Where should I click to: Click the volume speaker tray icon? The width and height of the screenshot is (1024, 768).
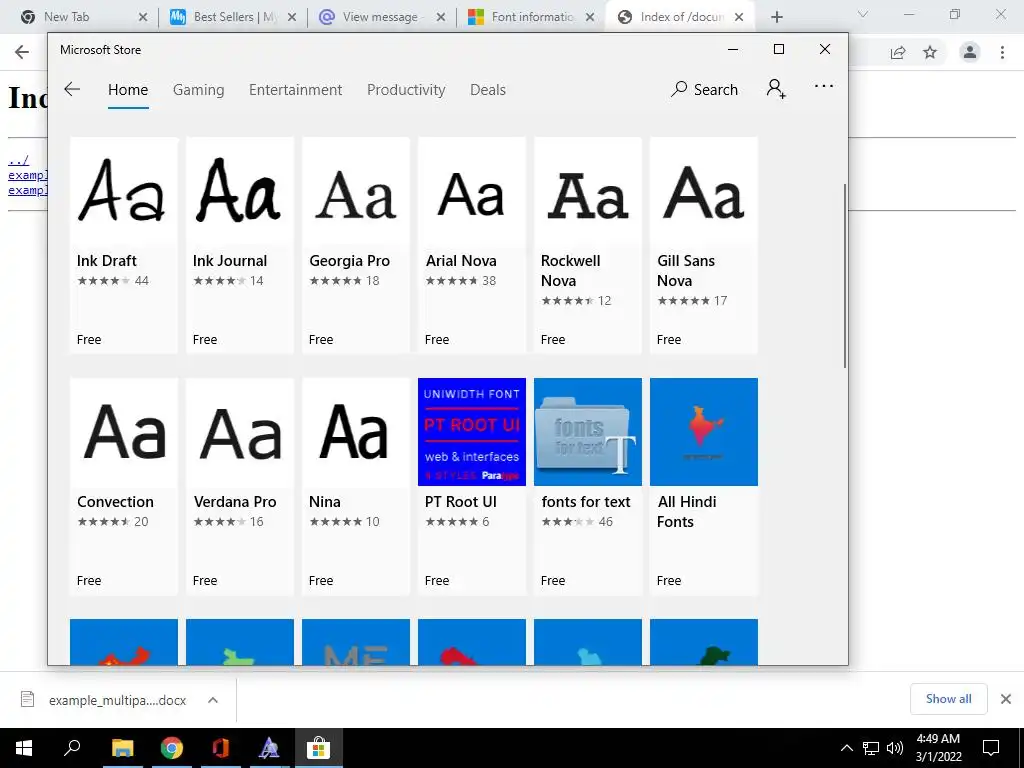(895, 748)
